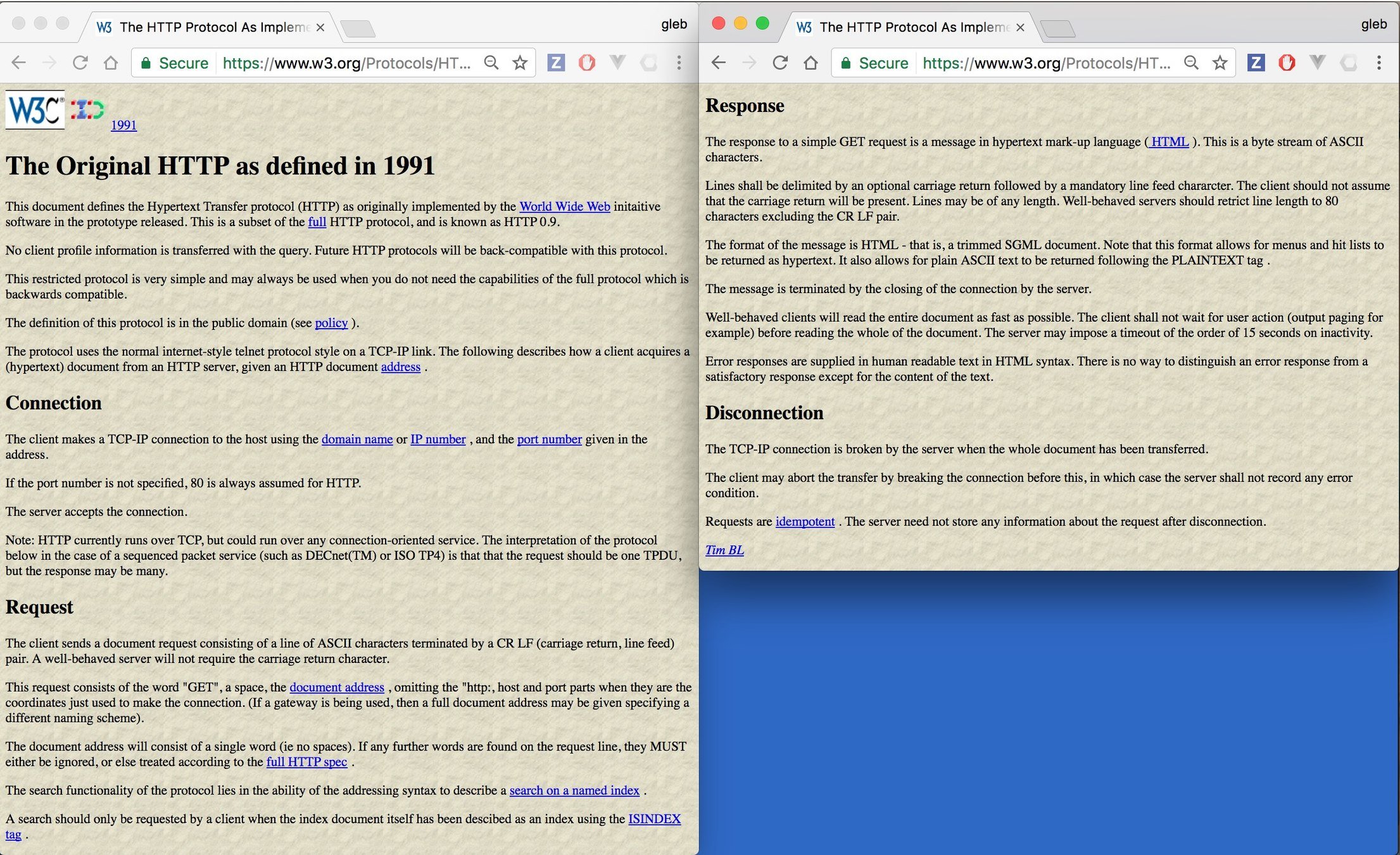
Task: Close the HTTP Protocol tab in right window
Action: pos(1020,27)
